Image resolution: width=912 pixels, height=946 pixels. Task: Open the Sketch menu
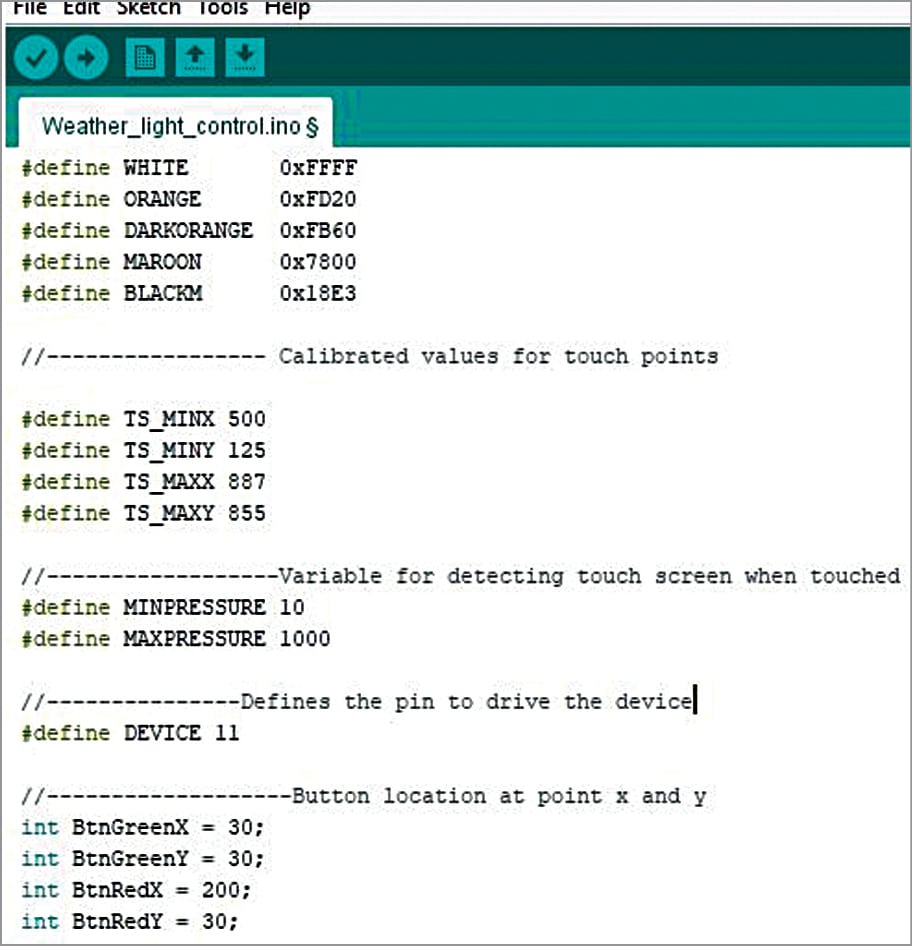coord(148,9)
